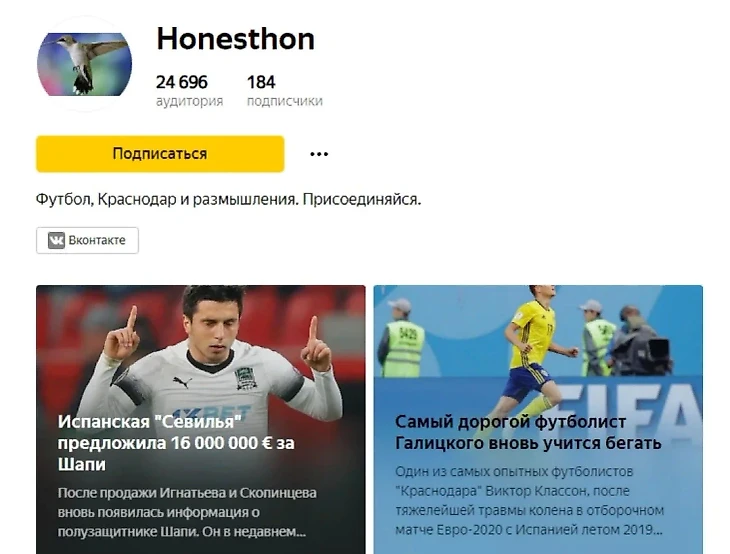Click the аудитория label
This screenshot has width=730, height=554.
[x=189, y=101]
